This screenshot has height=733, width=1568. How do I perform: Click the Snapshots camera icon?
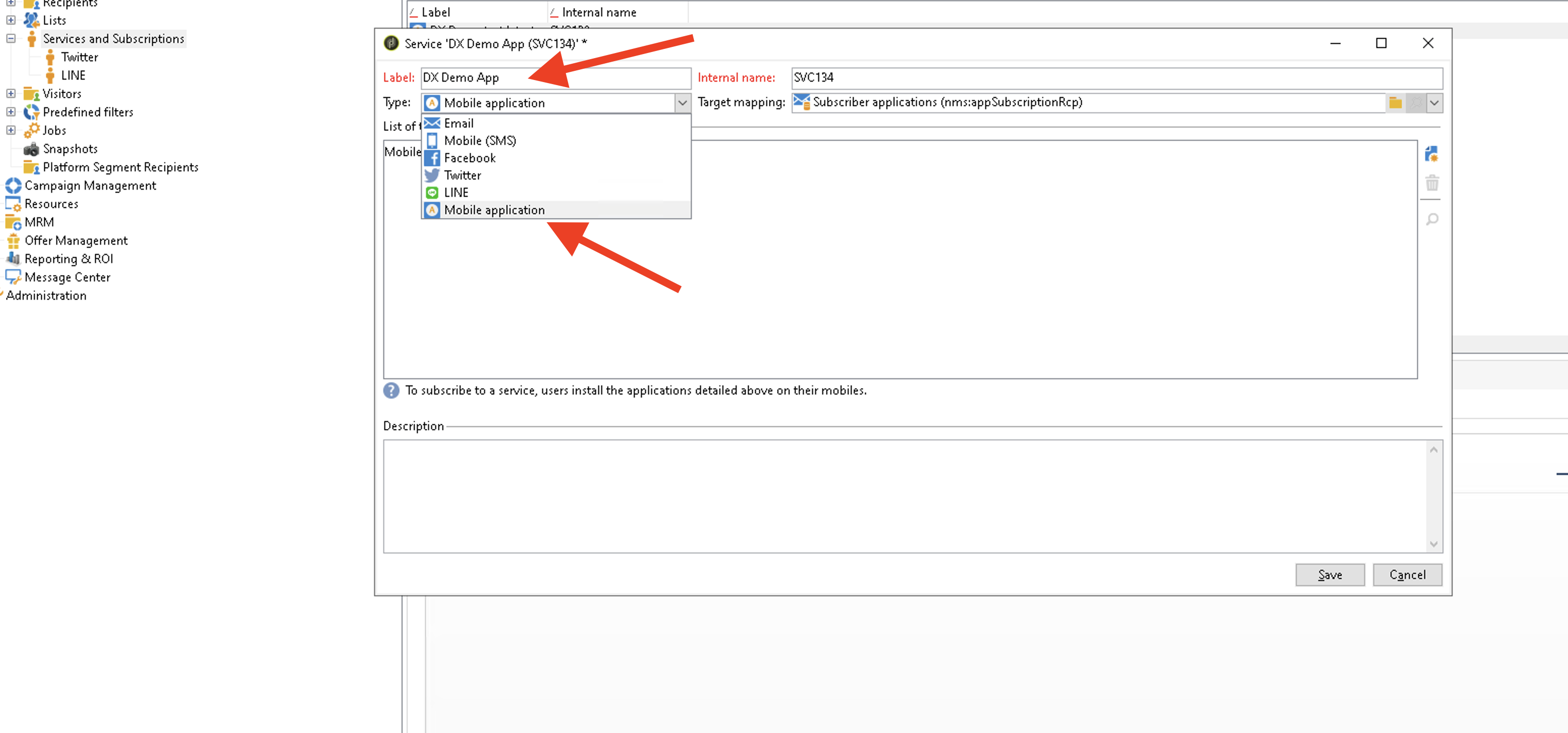pyautogui.click(x=31, y=149)
